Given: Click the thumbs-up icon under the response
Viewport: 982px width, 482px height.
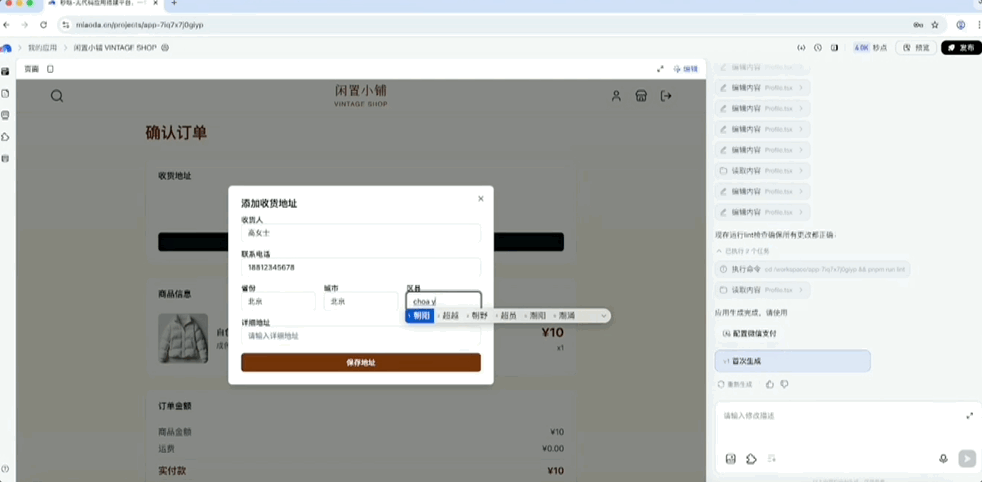Looking at the screenshot, I should (769, 384).
